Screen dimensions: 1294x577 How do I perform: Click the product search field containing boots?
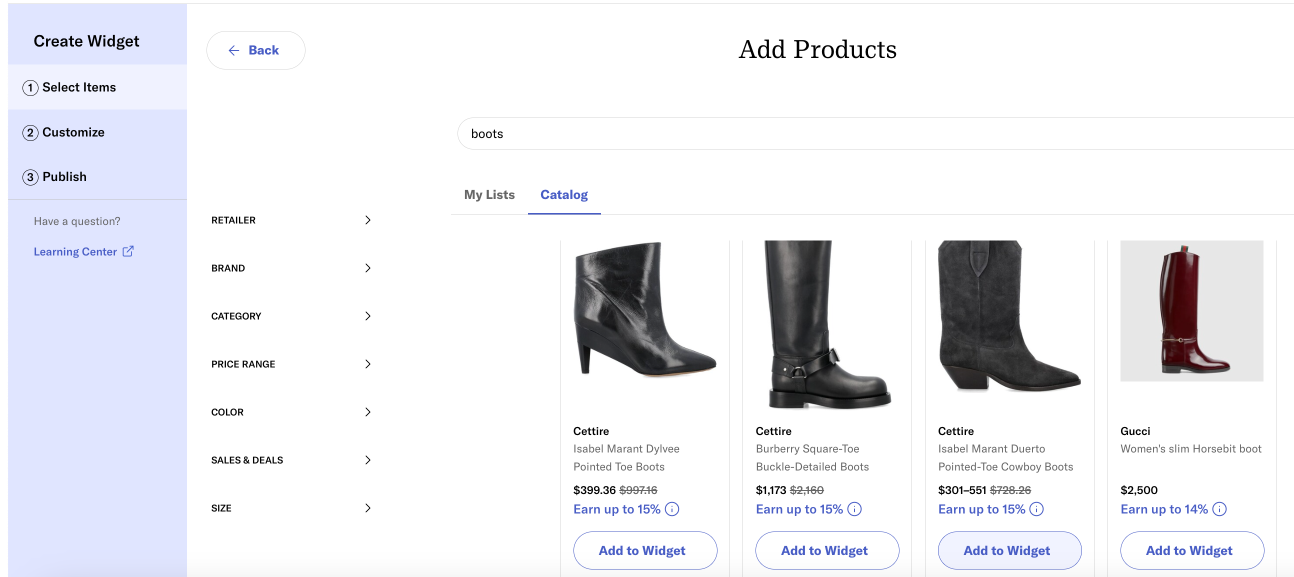[875, 133]
